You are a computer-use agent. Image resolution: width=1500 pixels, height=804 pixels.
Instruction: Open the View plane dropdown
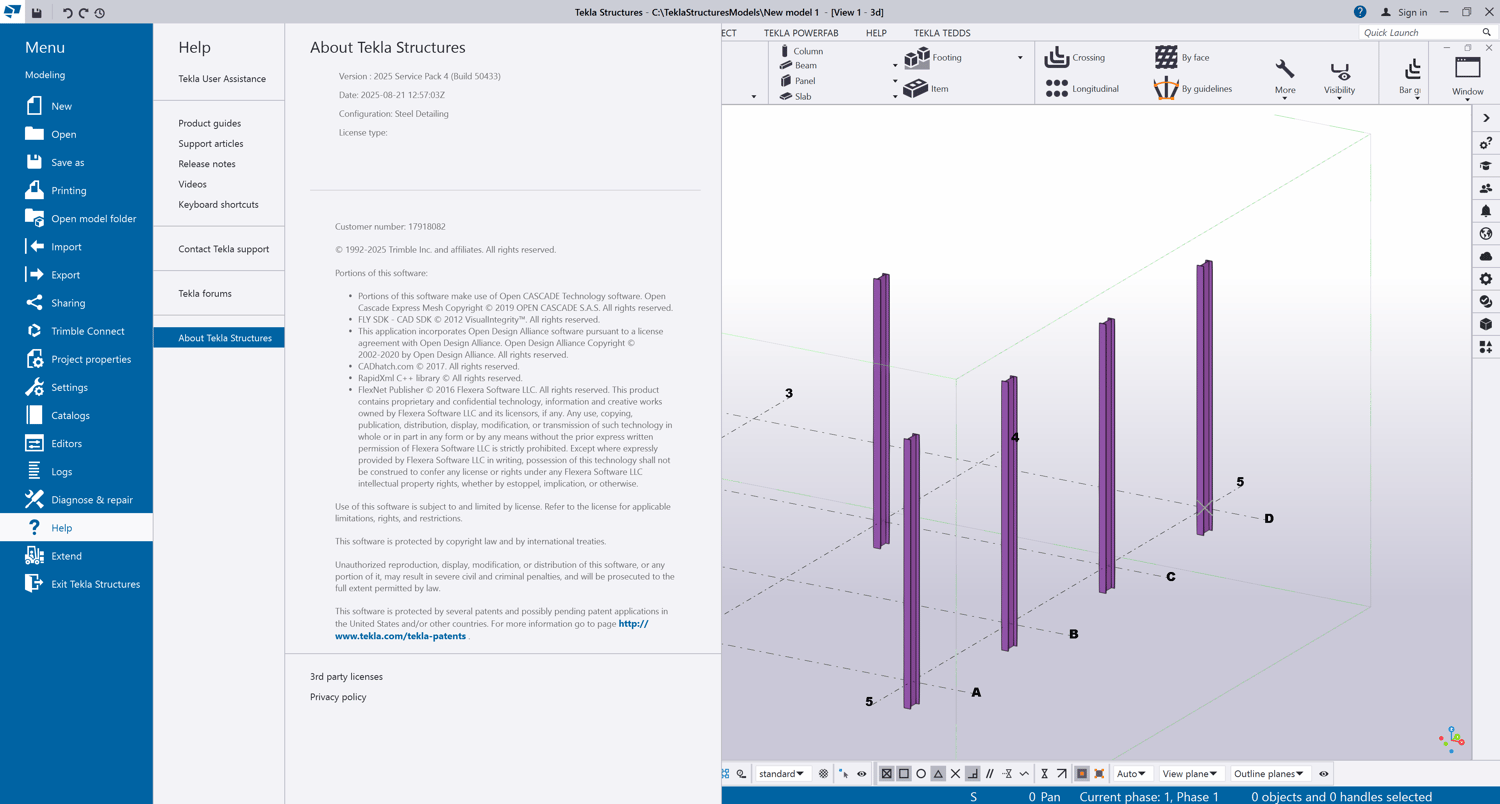click(x=1190, y=774)
